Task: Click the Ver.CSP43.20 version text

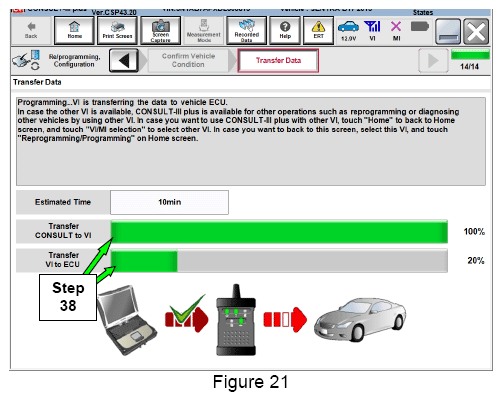Action: (114, 12)
